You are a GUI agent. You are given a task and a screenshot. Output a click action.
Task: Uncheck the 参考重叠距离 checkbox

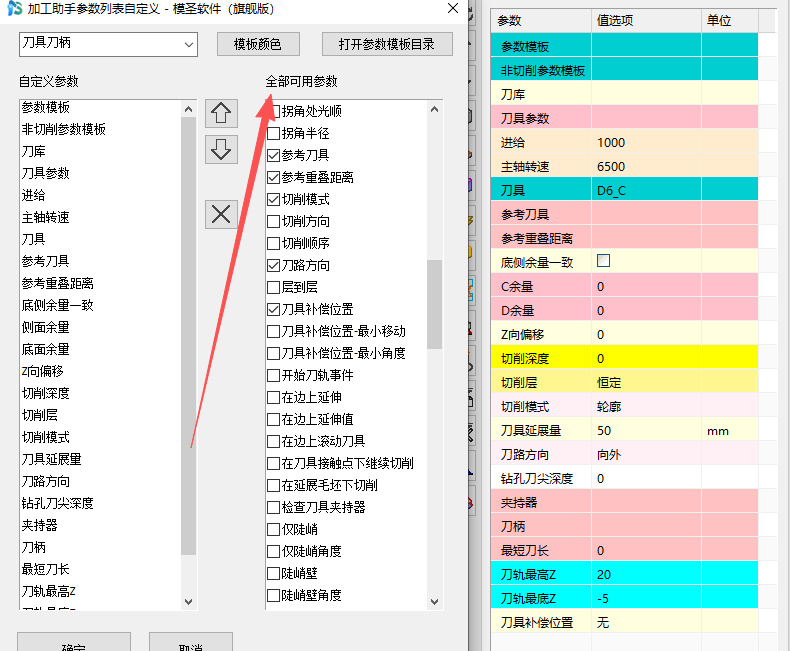point(274,177)
